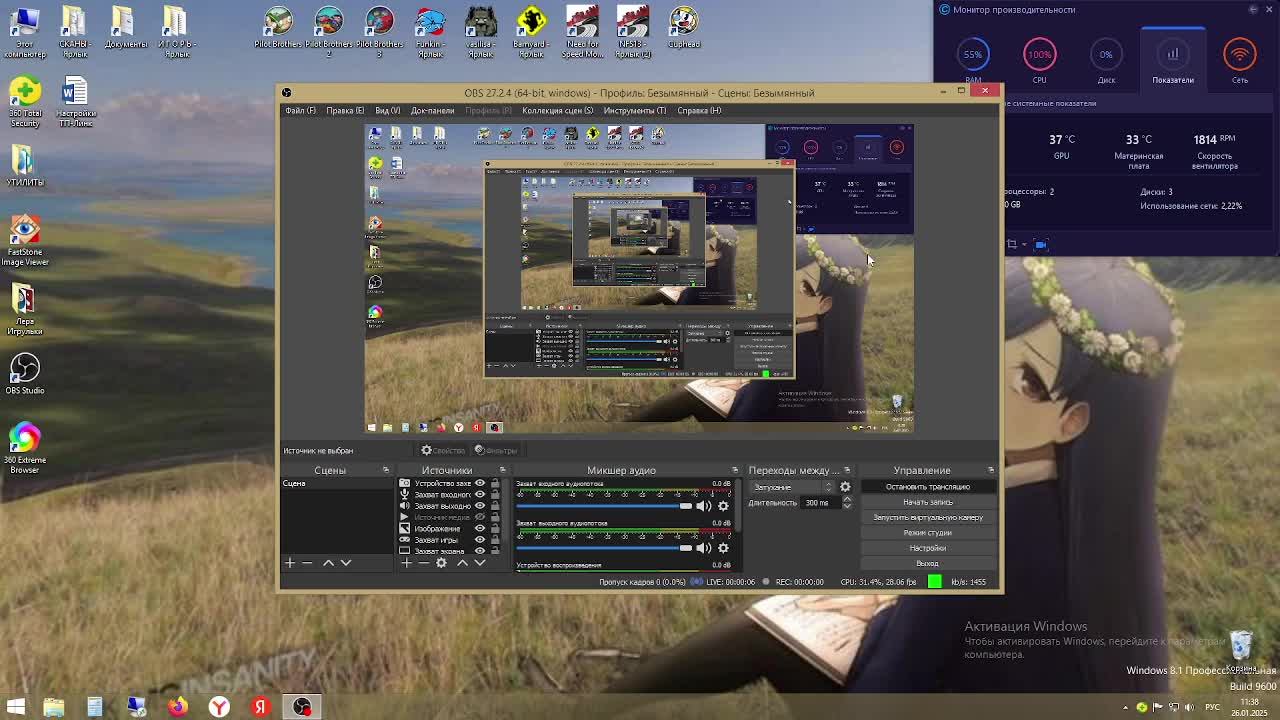Open the Файл menu in OBS
The height and width of the screenshot is (720, 1280).
[300, 110]
